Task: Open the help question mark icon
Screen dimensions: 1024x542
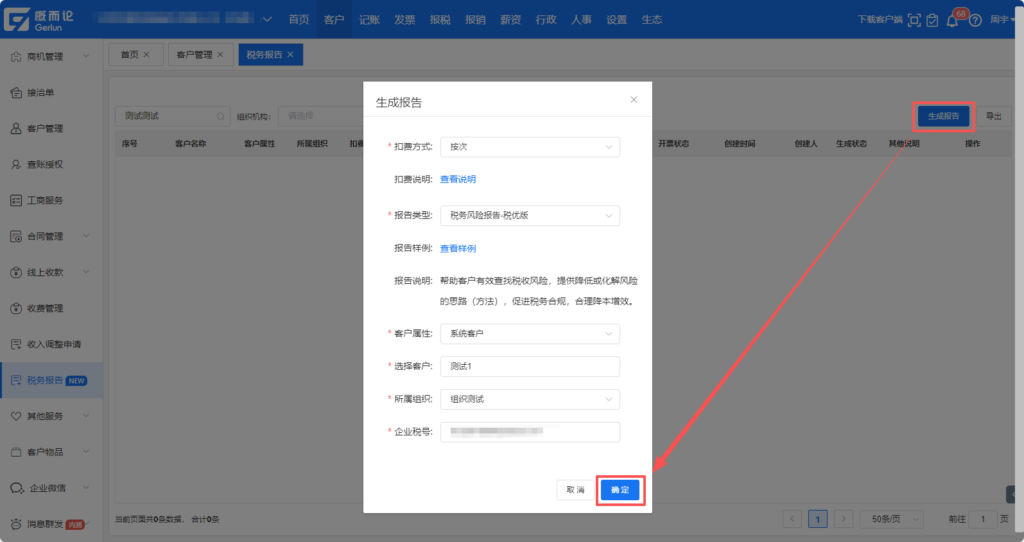Action: click(x=975, y=20)
